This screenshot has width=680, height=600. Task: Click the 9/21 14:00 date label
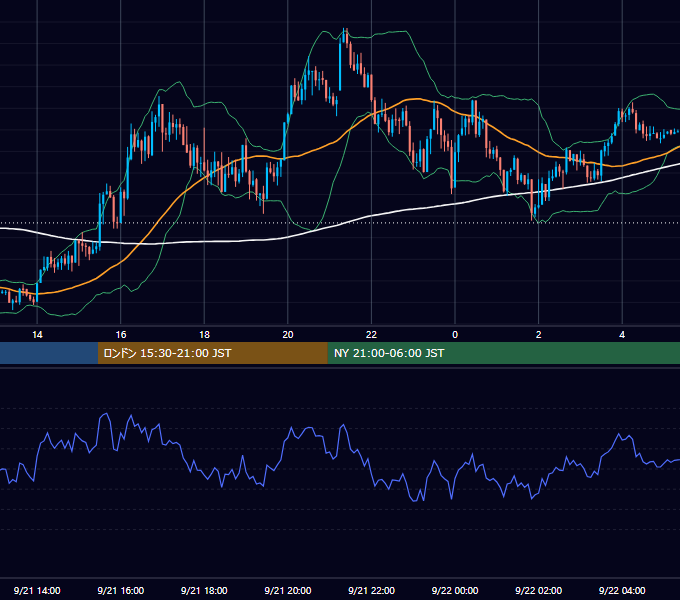(37, 590)
